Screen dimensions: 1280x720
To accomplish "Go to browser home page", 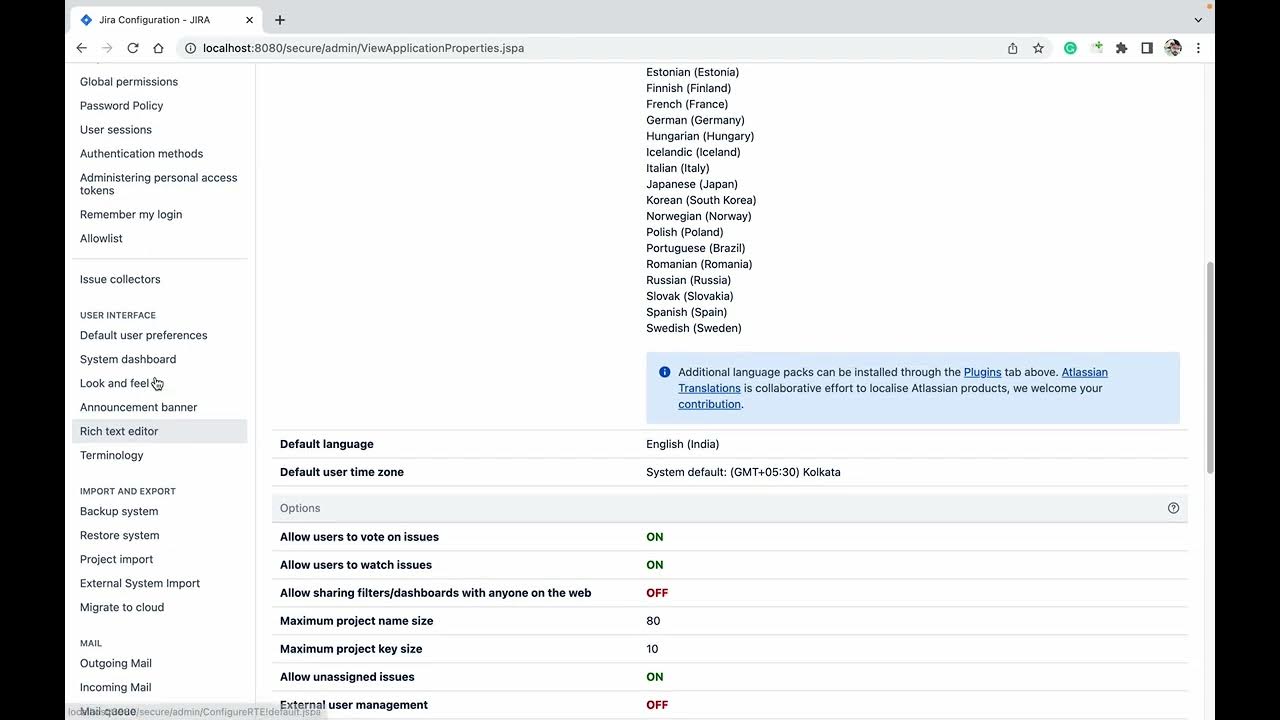I will point(158,48).
